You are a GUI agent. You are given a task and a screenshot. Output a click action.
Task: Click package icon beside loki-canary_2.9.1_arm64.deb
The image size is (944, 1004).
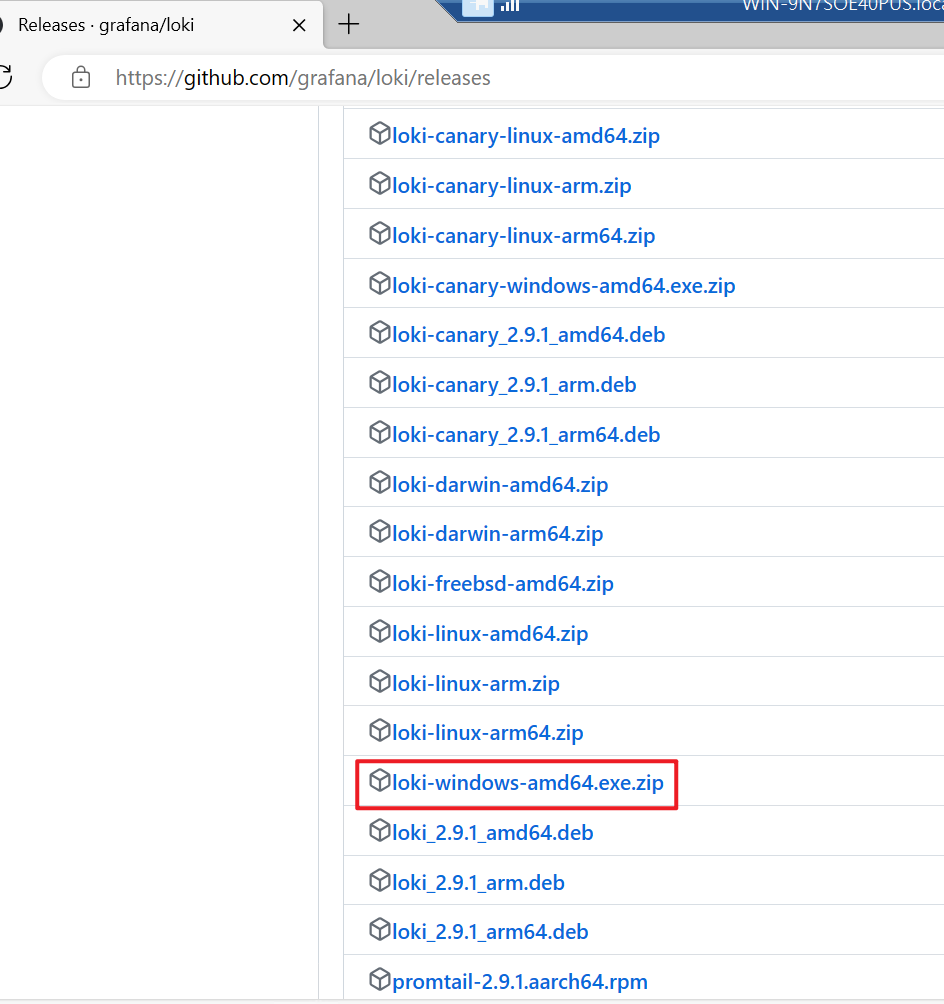click(380, 433)
